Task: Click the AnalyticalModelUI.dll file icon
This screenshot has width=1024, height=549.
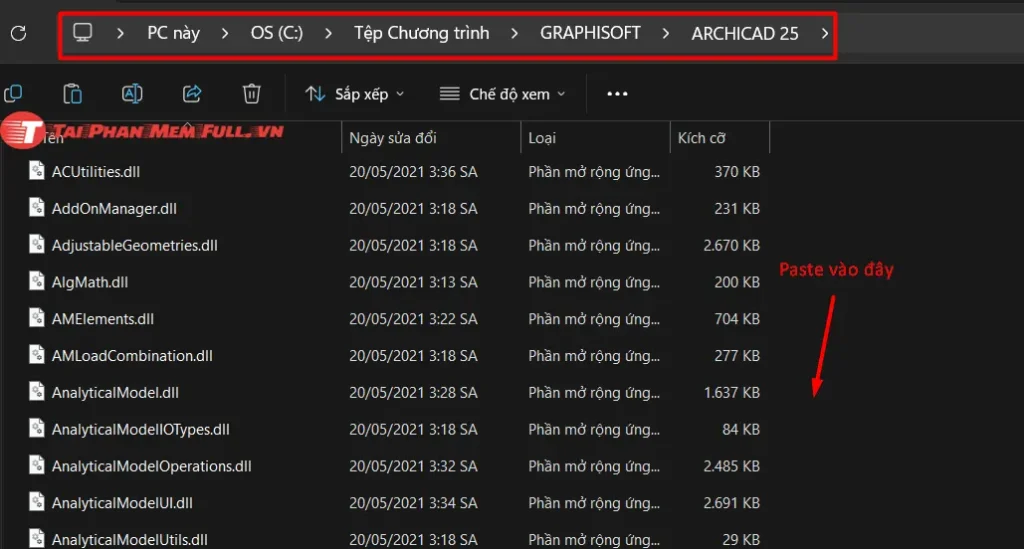Action: (37, 502)
